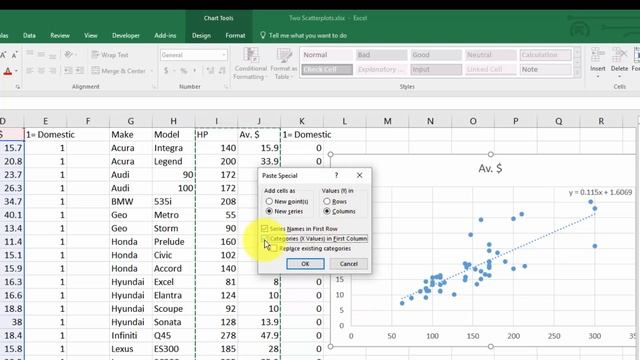
Task: Click the Increase Indent icon
Action: point(80,71)
